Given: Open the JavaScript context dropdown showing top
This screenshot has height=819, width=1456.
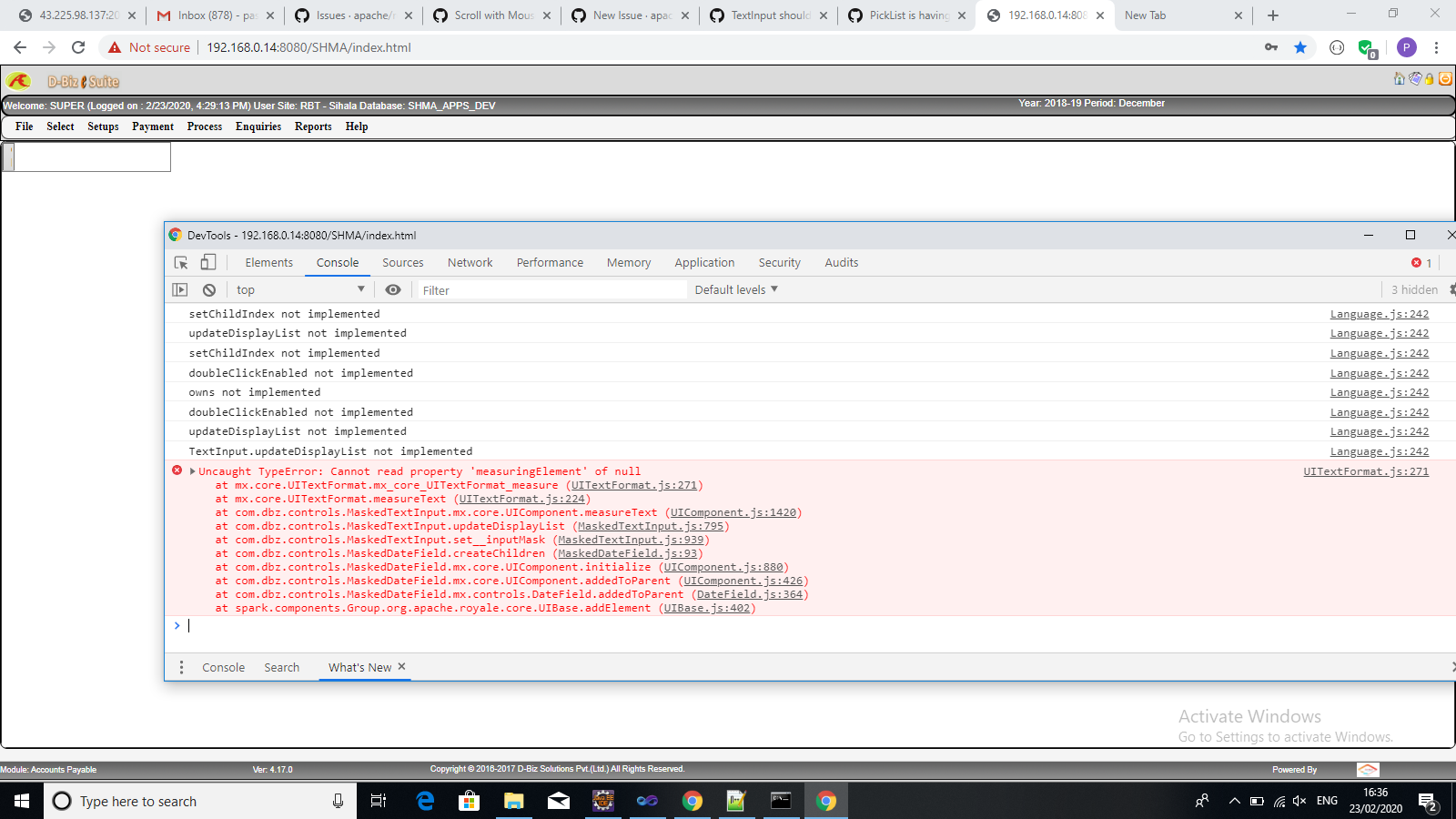Looking at the screenshot, I should pos(300,289).
